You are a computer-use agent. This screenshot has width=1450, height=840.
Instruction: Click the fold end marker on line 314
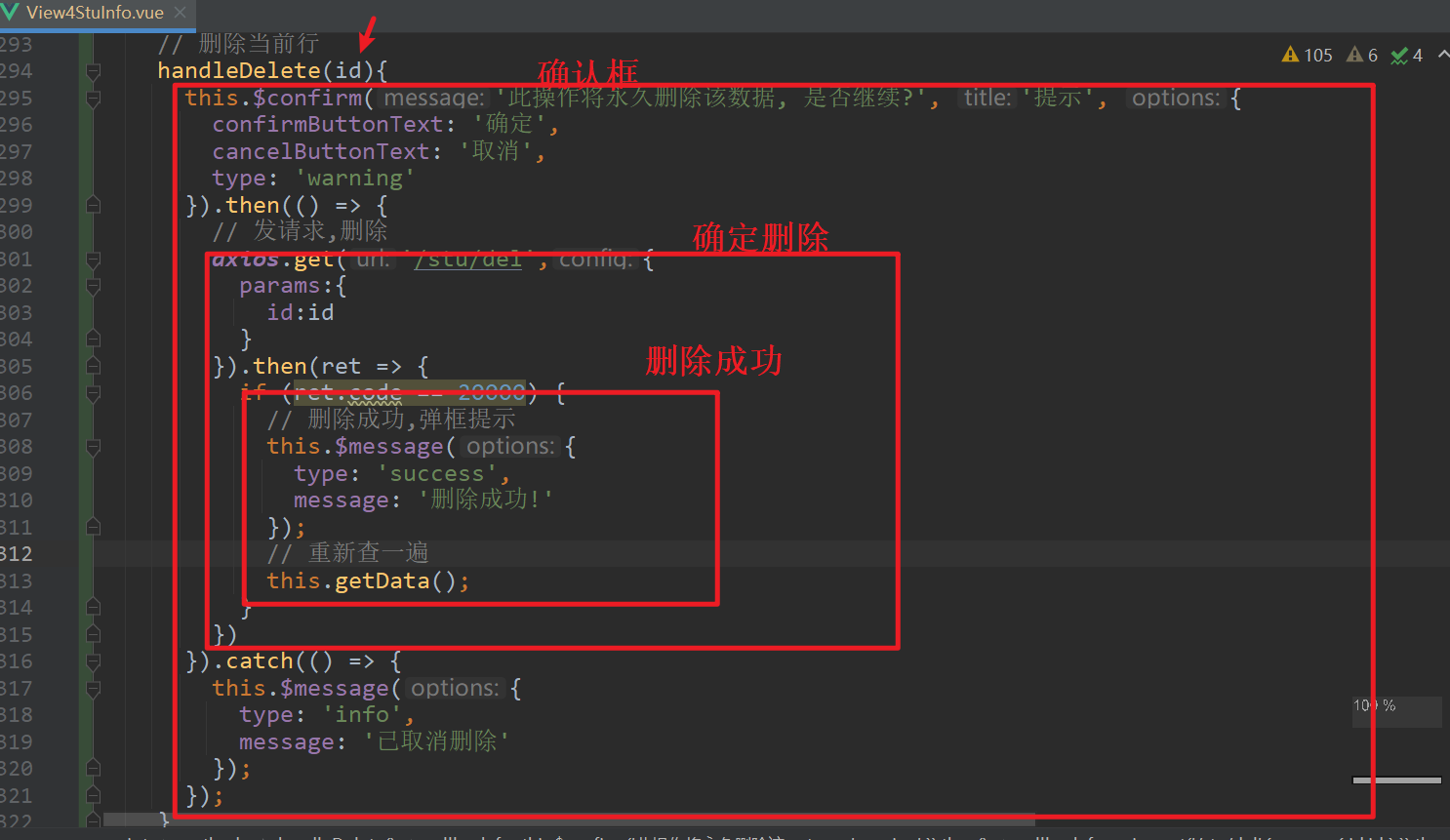93,608
